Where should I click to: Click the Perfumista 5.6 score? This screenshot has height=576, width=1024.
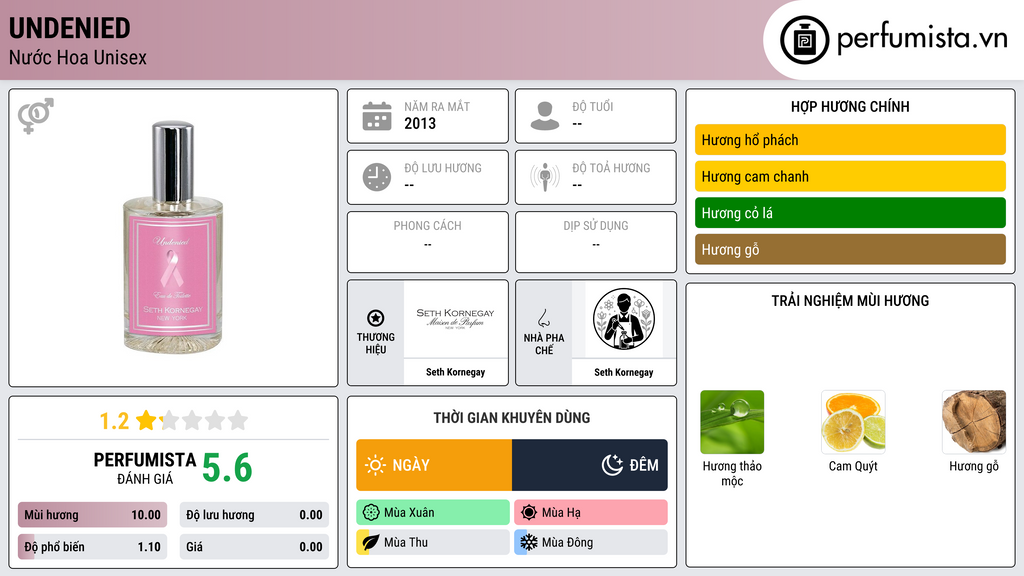[x=227, y=468]
